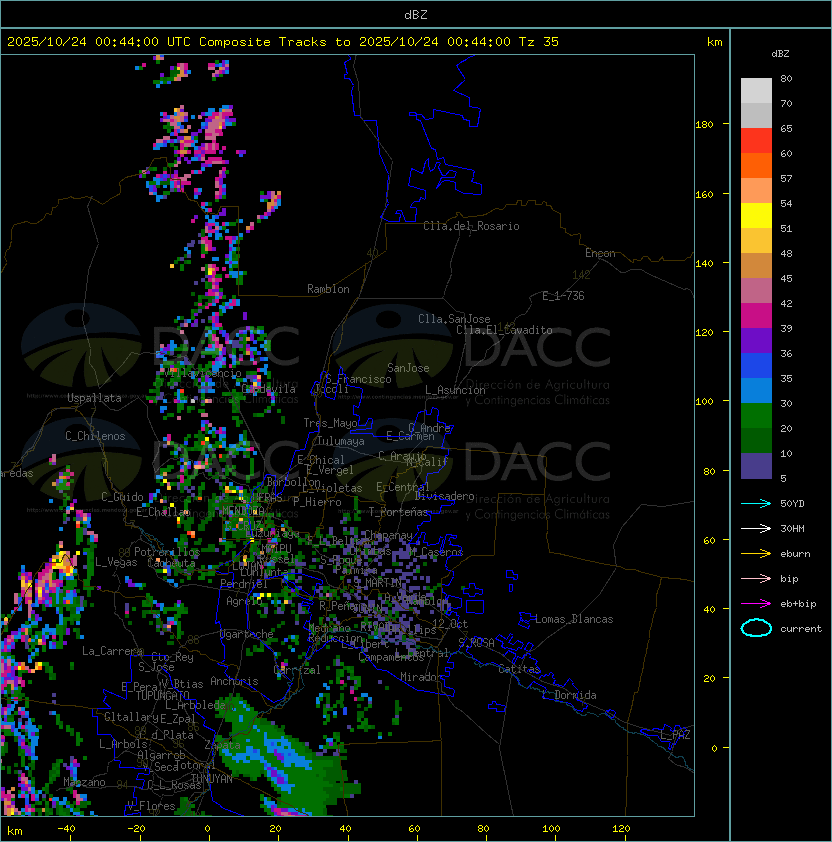Screen dimensions: 832x842
Task: Click the white 30HM track arrow in legend
Action: [x=756, y=528]
